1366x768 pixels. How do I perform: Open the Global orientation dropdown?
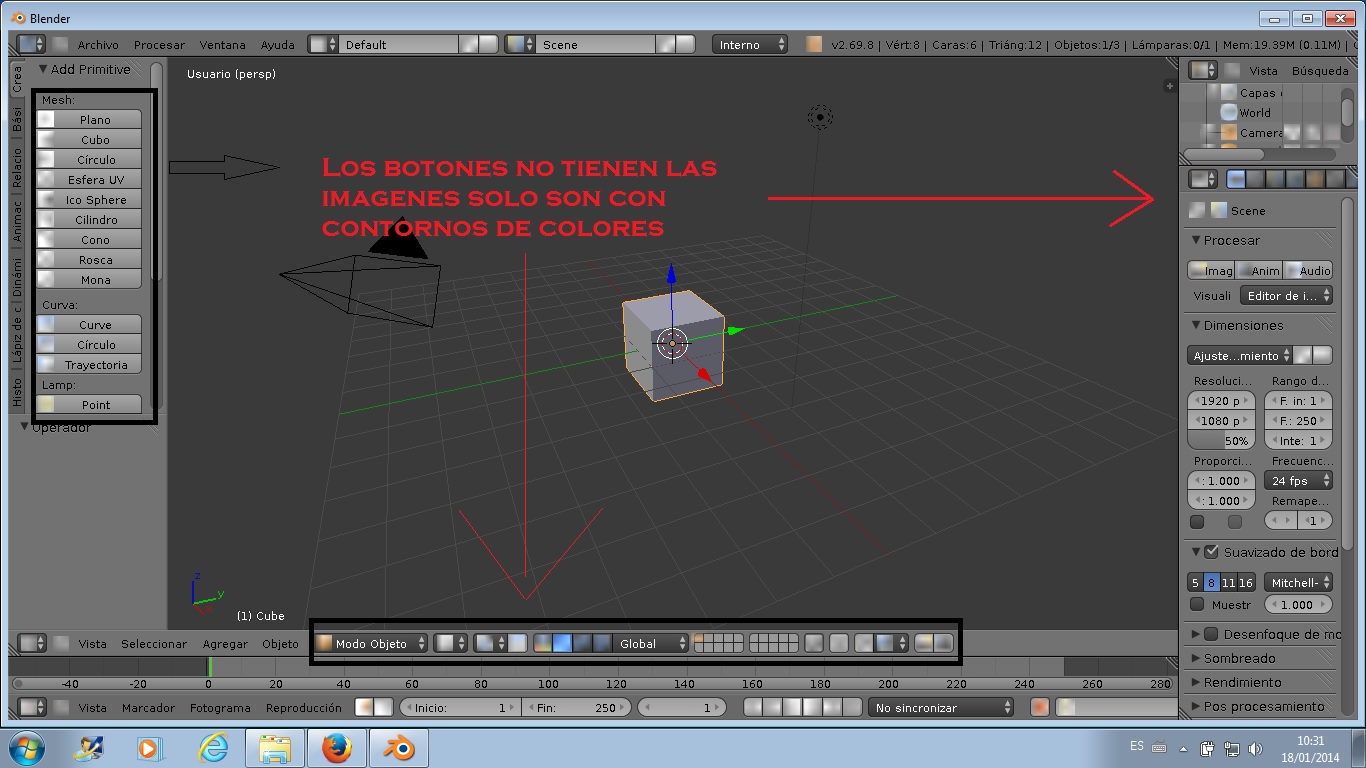point(652,644)
